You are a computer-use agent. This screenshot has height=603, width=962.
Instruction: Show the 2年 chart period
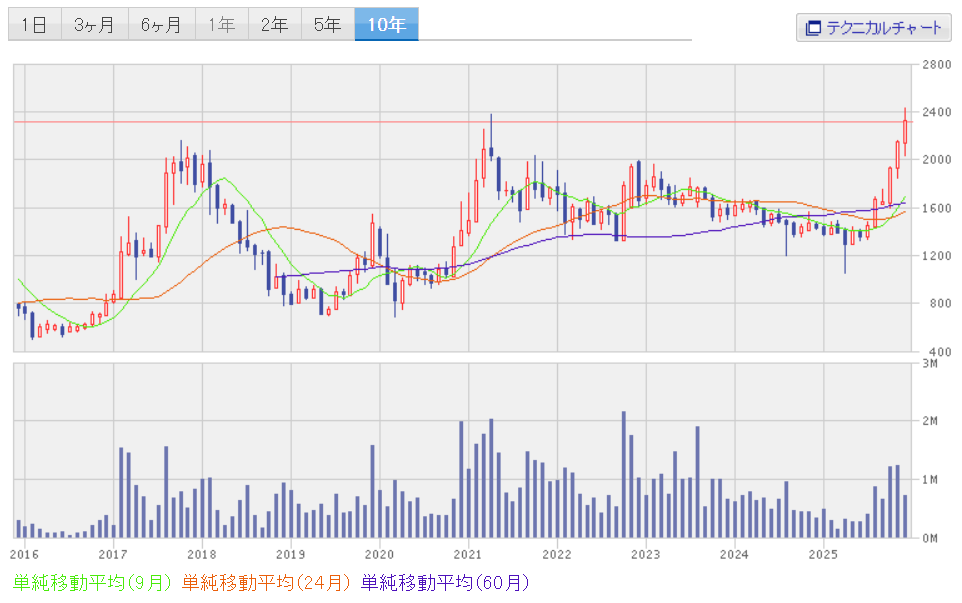click(274, 25)
